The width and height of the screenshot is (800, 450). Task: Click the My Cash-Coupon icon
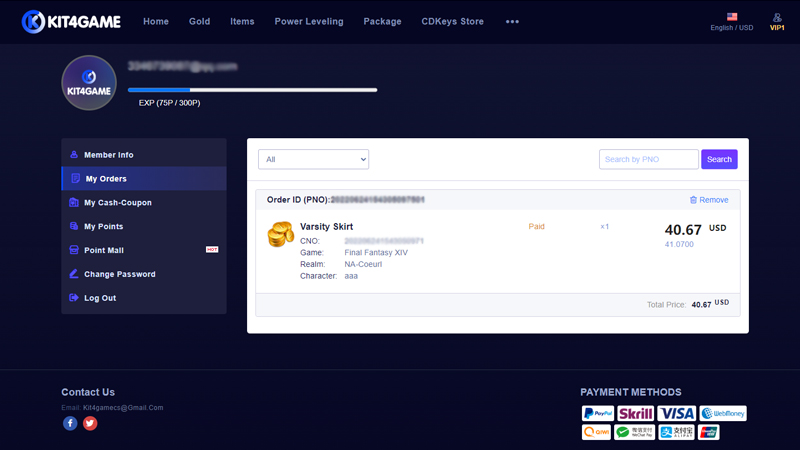pos(74,202)
